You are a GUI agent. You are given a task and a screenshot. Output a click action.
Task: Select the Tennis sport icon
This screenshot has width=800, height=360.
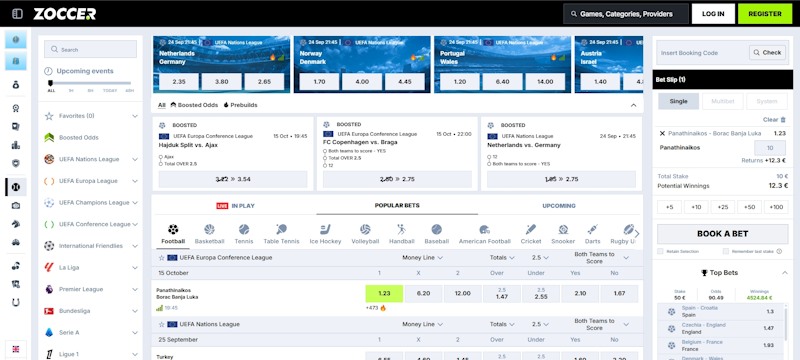[244, 229]
